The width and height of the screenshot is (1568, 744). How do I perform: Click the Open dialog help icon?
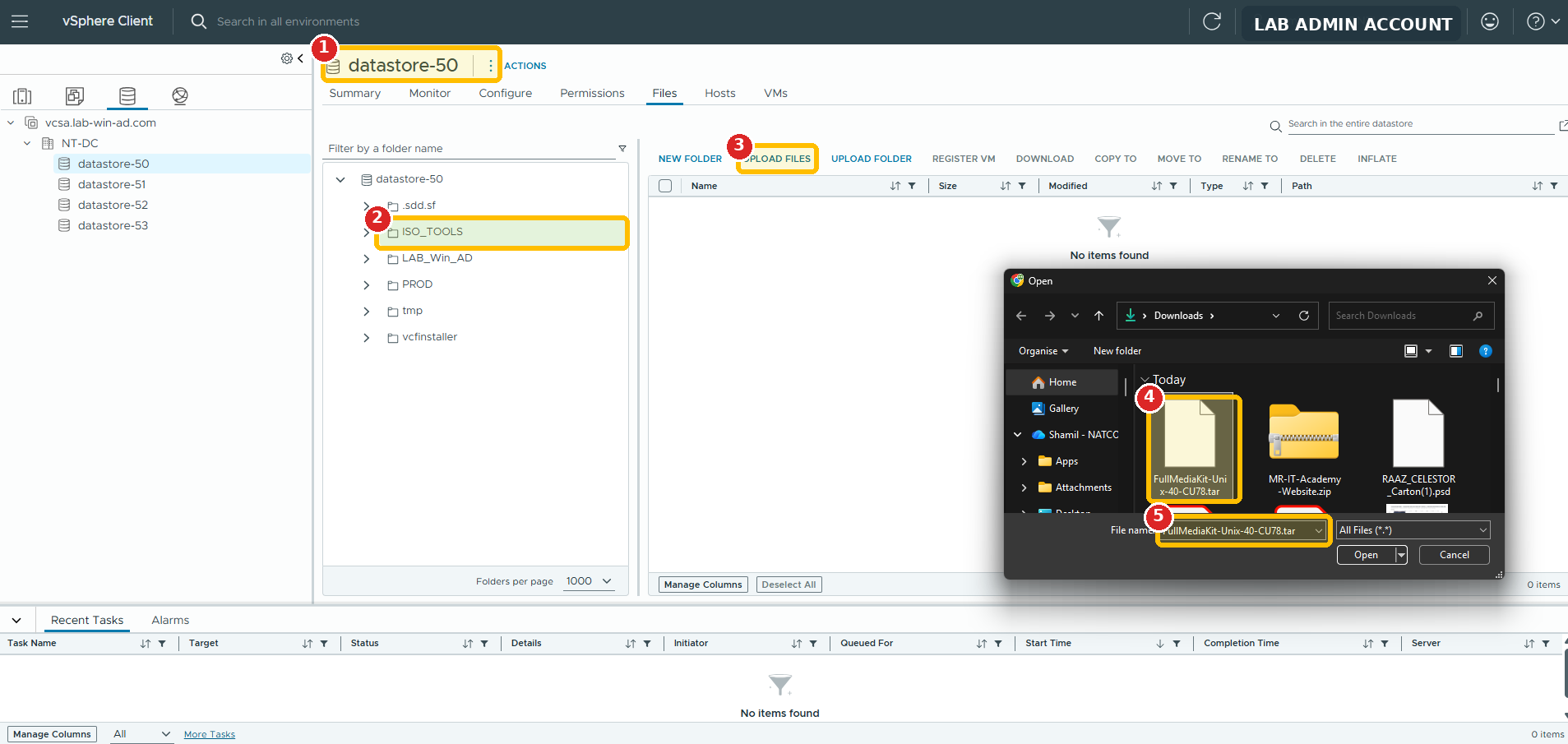(1486, 351)
